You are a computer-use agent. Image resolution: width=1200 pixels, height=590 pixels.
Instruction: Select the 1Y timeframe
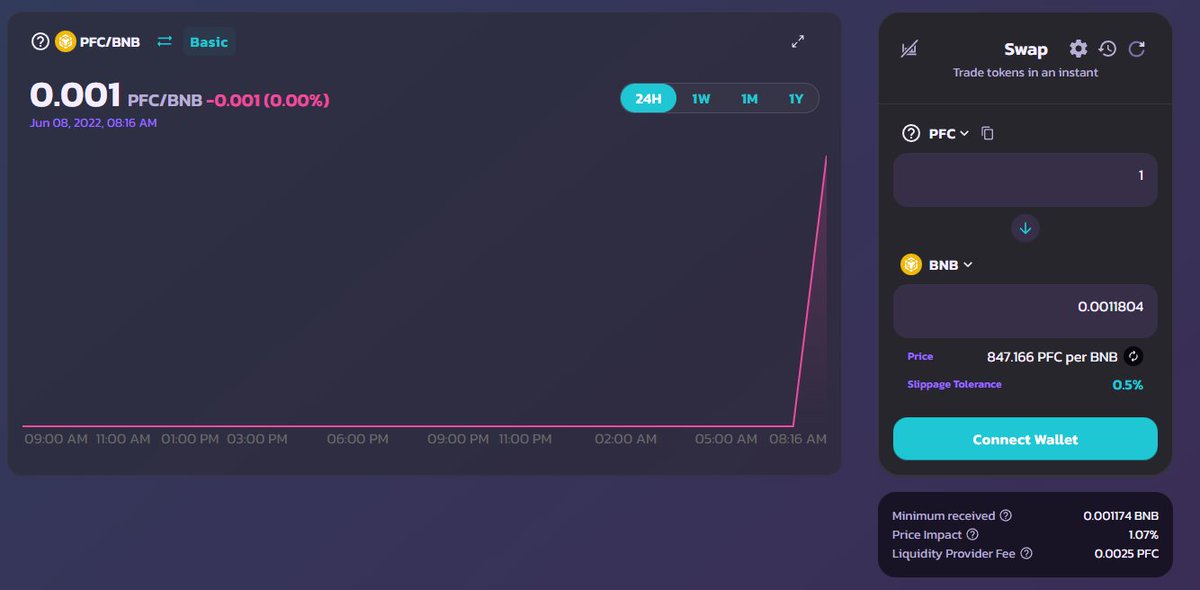pos(796,99)
